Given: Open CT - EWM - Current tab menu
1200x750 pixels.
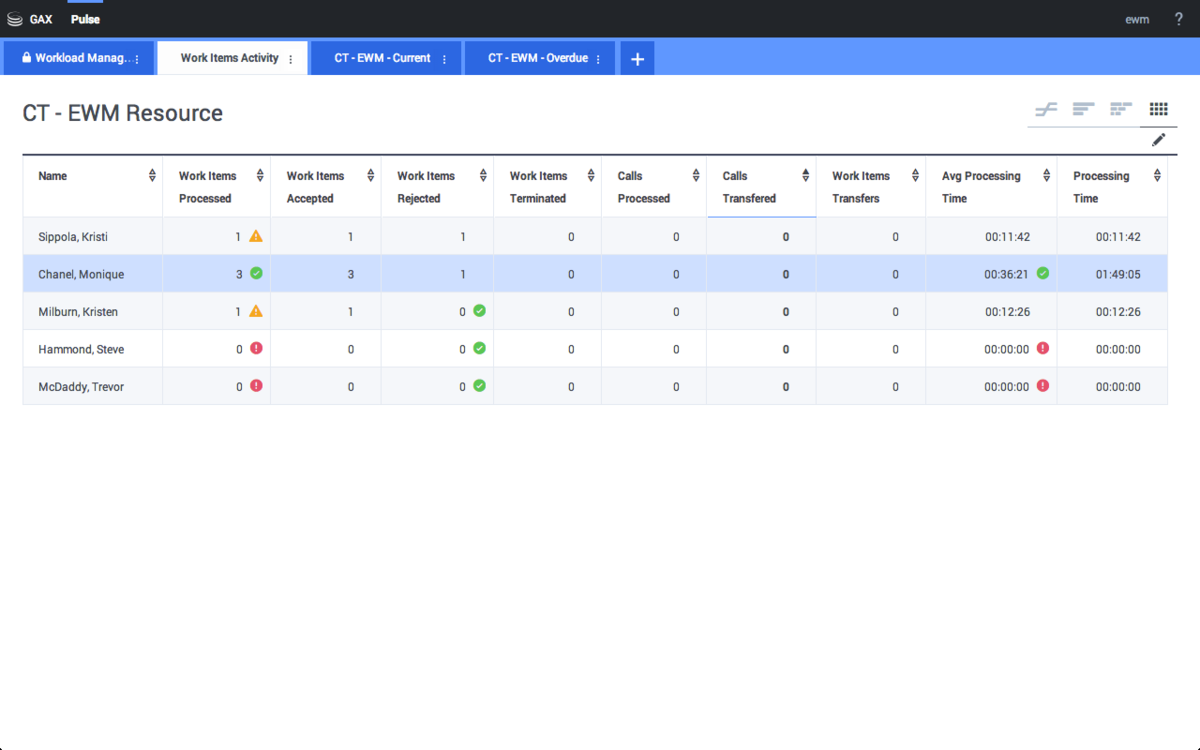Looking at the screenshot, I should tap(444, 60).
